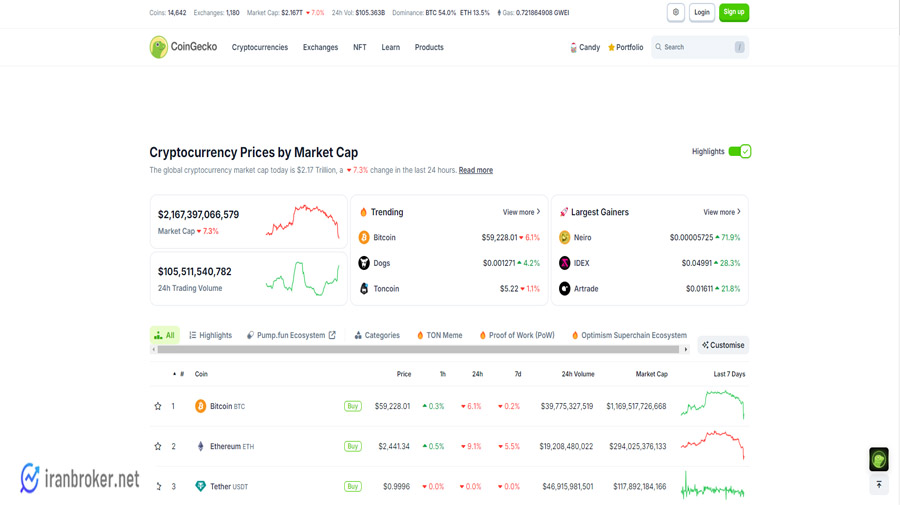Sort table by Price column header

[x=404, y=374]
